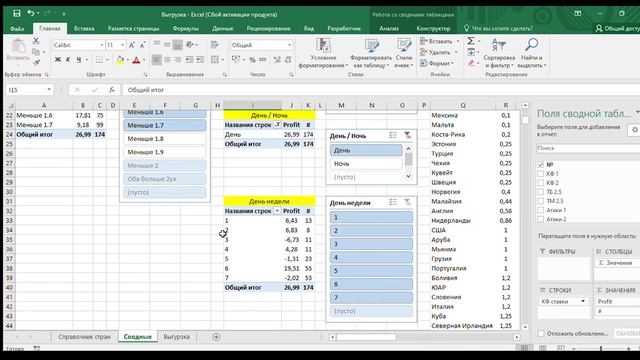Apply the fill color bucket
This screenshot has width=640, height=360.
pyautogui.click(x=120, y=60)
